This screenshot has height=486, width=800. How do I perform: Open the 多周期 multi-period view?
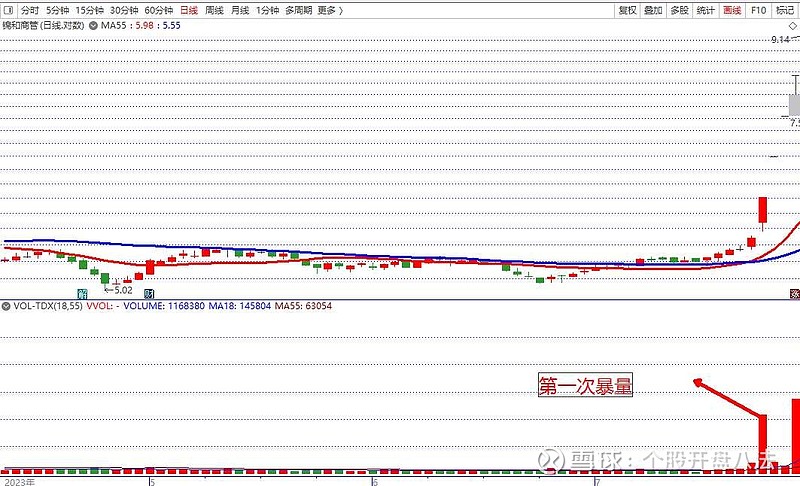click(297, 10)
